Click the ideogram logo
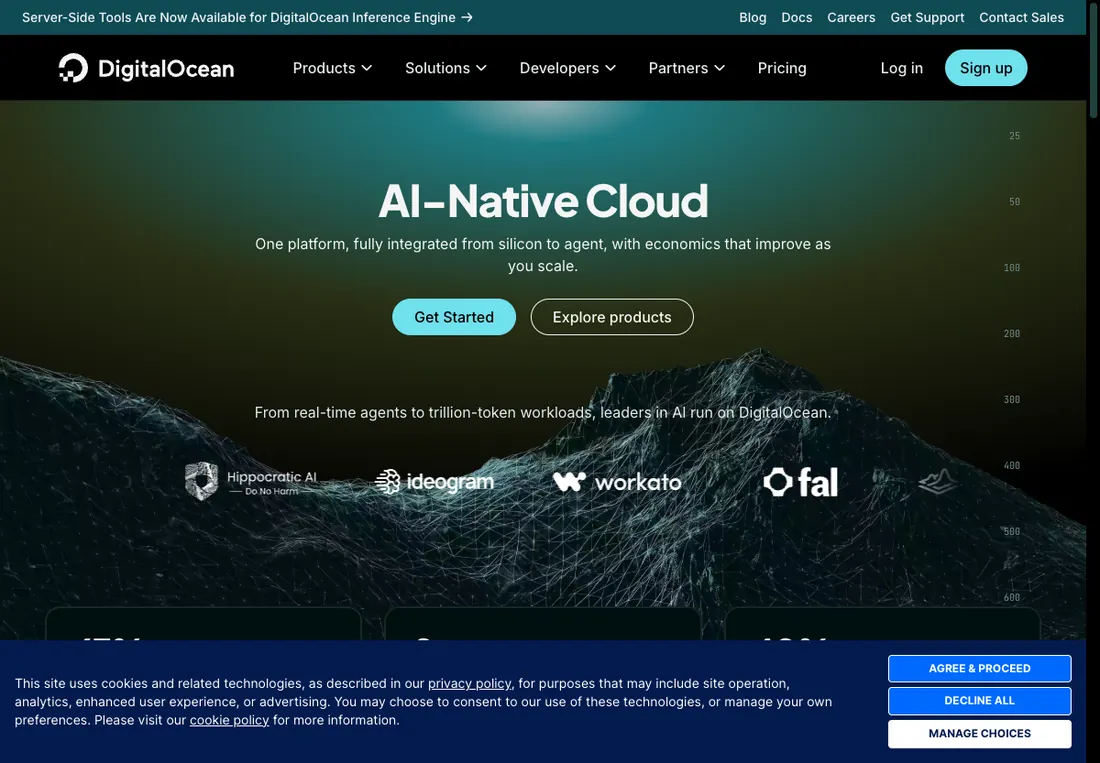 click(434, 482)
